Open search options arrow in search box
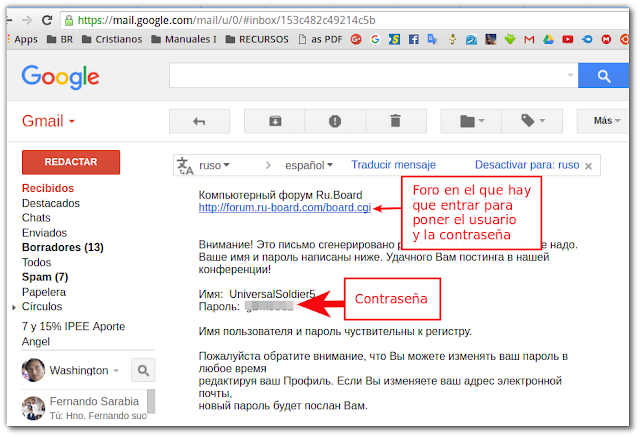 (x=570, y=75)
